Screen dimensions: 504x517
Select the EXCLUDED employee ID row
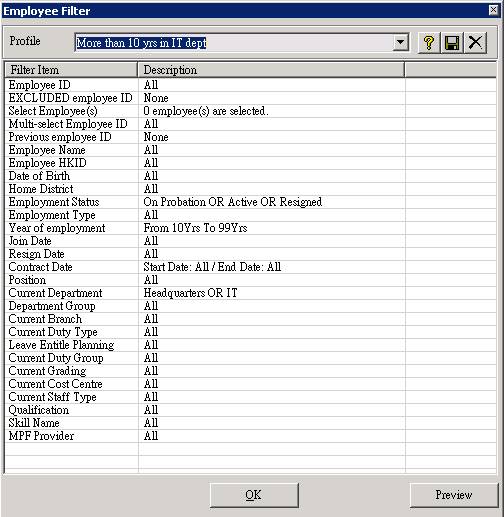[250, 98]
